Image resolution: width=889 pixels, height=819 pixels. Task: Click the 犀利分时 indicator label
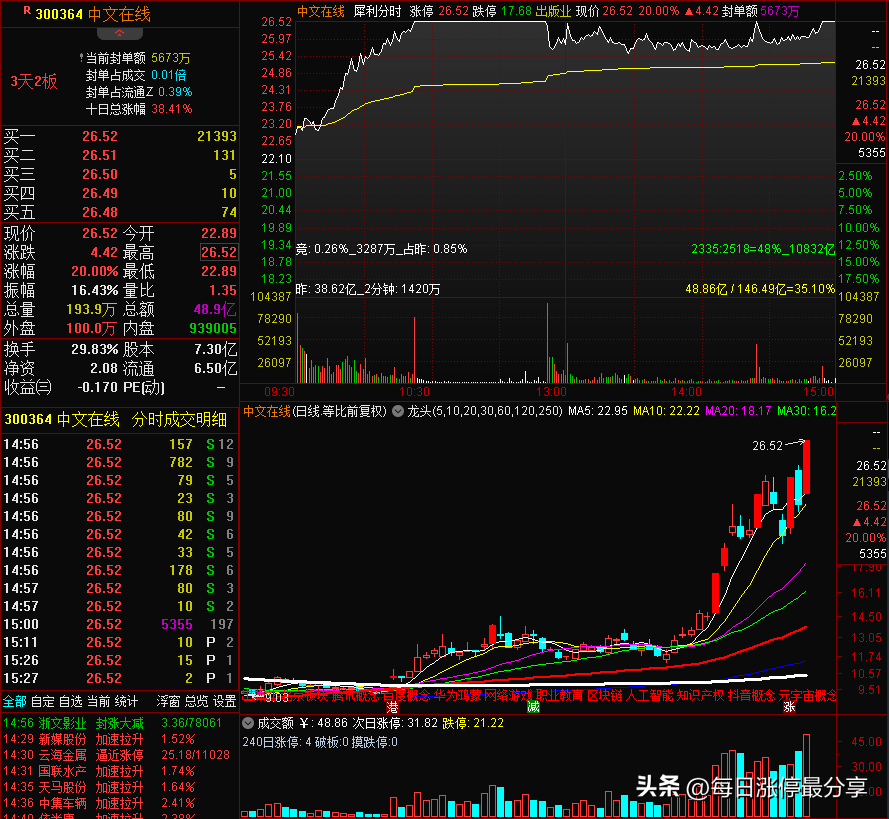pyautogui.click(x=377, y=11)
